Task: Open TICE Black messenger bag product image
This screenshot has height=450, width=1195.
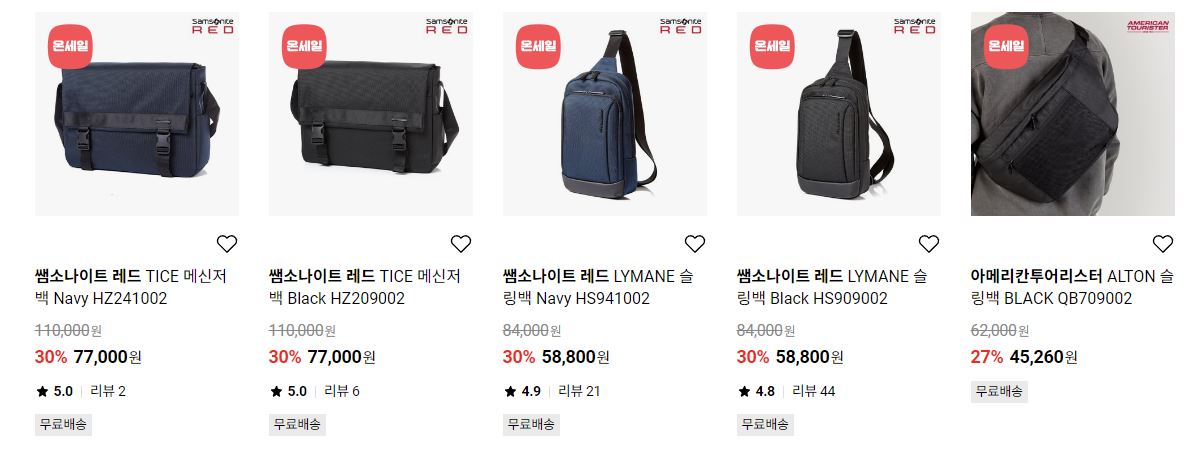Action: (x=371, y=114)
